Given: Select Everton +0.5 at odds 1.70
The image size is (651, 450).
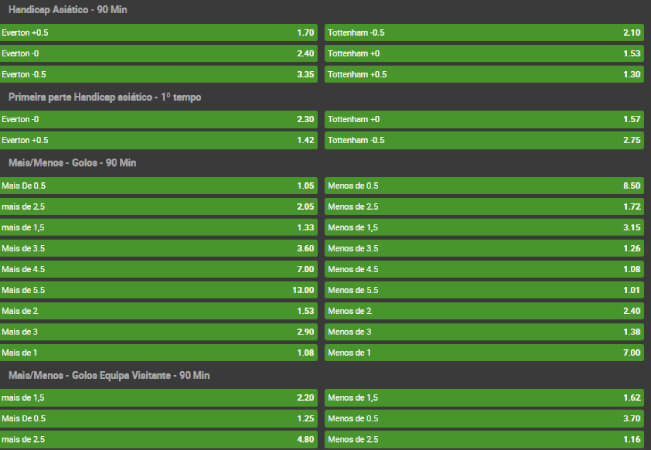Looking at the screenshot, I should pyautogui.click(x=159, y=32).
